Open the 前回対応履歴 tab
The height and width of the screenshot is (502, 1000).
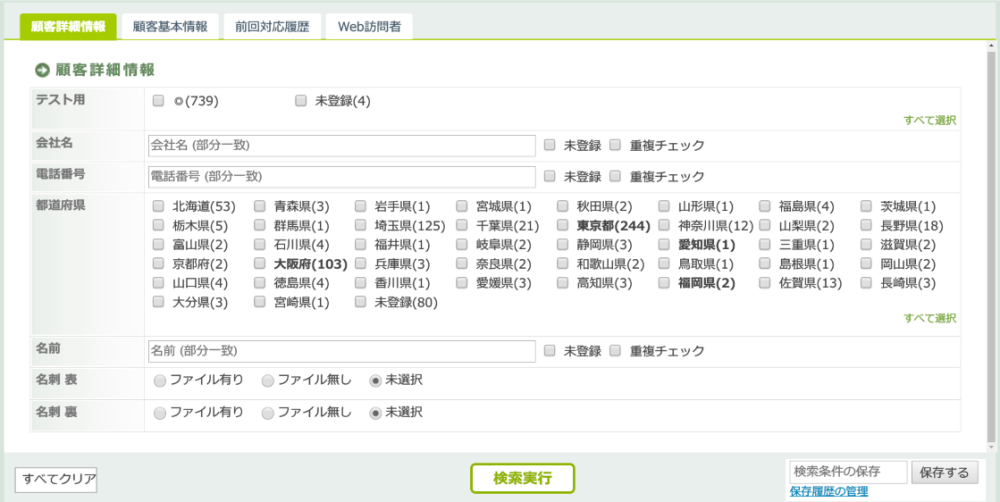[x=273, y=27]
